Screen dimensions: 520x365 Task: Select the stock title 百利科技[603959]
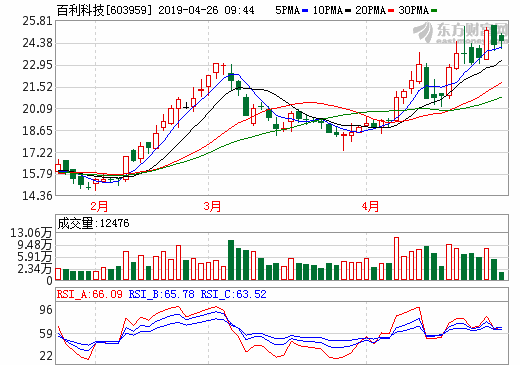coord(104,10)
